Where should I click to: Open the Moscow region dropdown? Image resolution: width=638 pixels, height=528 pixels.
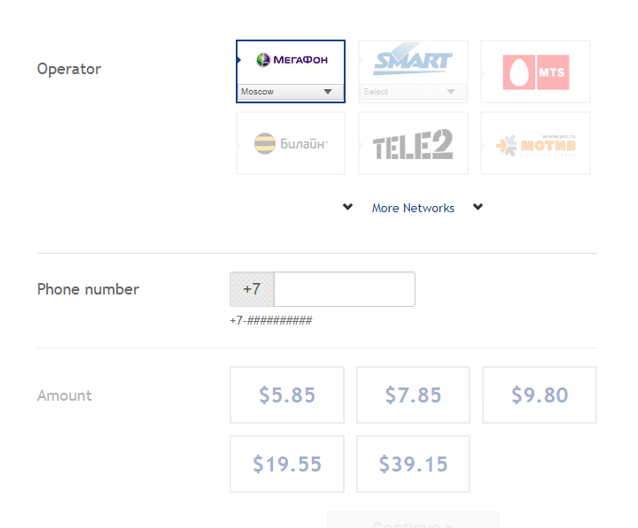[x=290, y=92]
